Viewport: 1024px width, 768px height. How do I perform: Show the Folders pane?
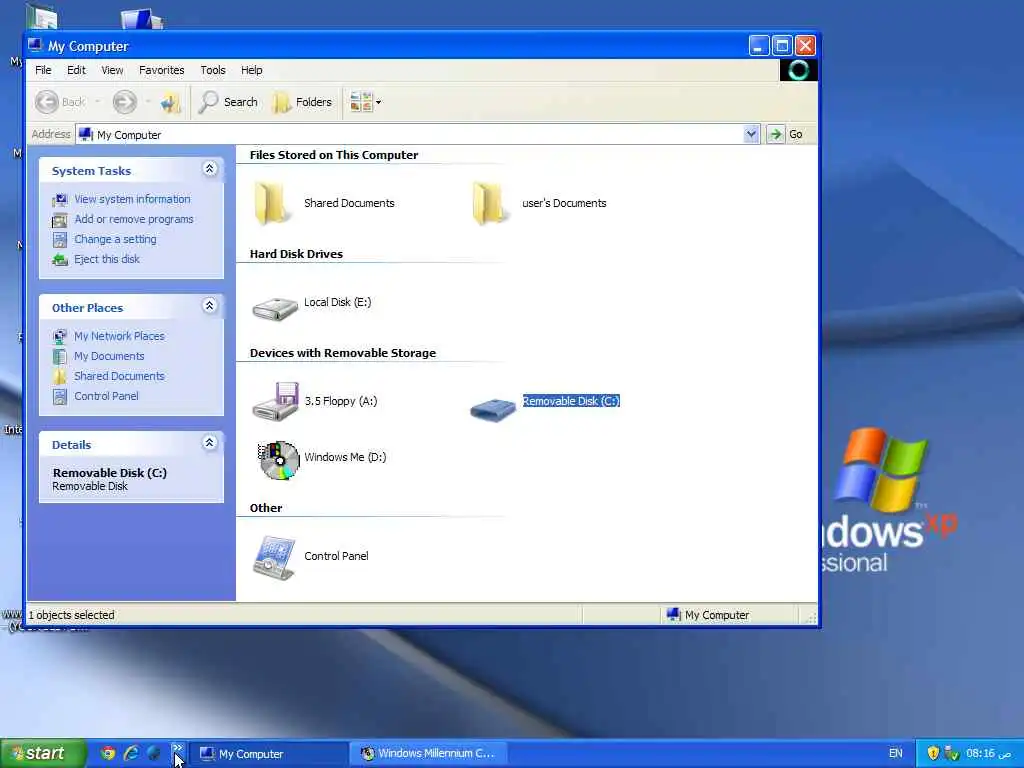(x=302, y=102)
